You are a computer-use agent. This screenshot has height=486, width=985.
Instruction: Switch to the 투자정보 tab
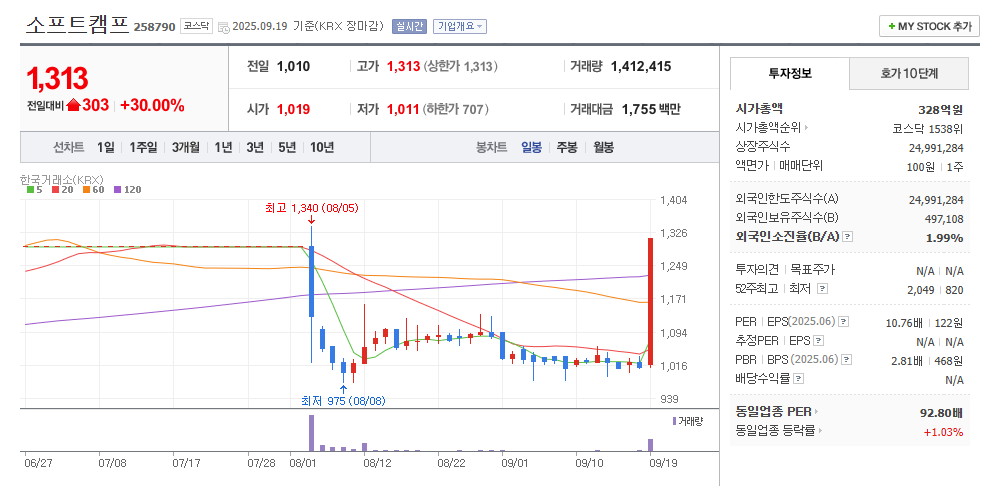[790, 73]
